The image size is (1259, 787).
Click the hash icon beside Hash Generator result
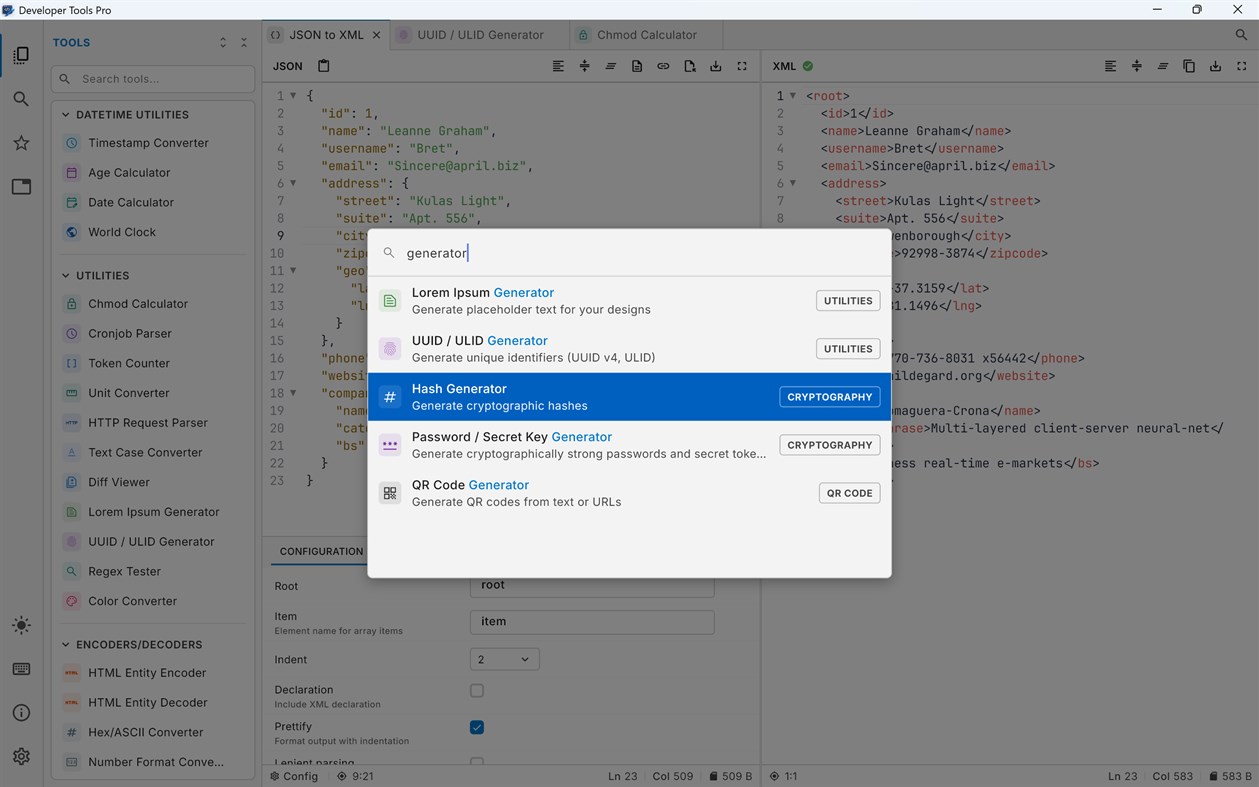coord(390,397)
